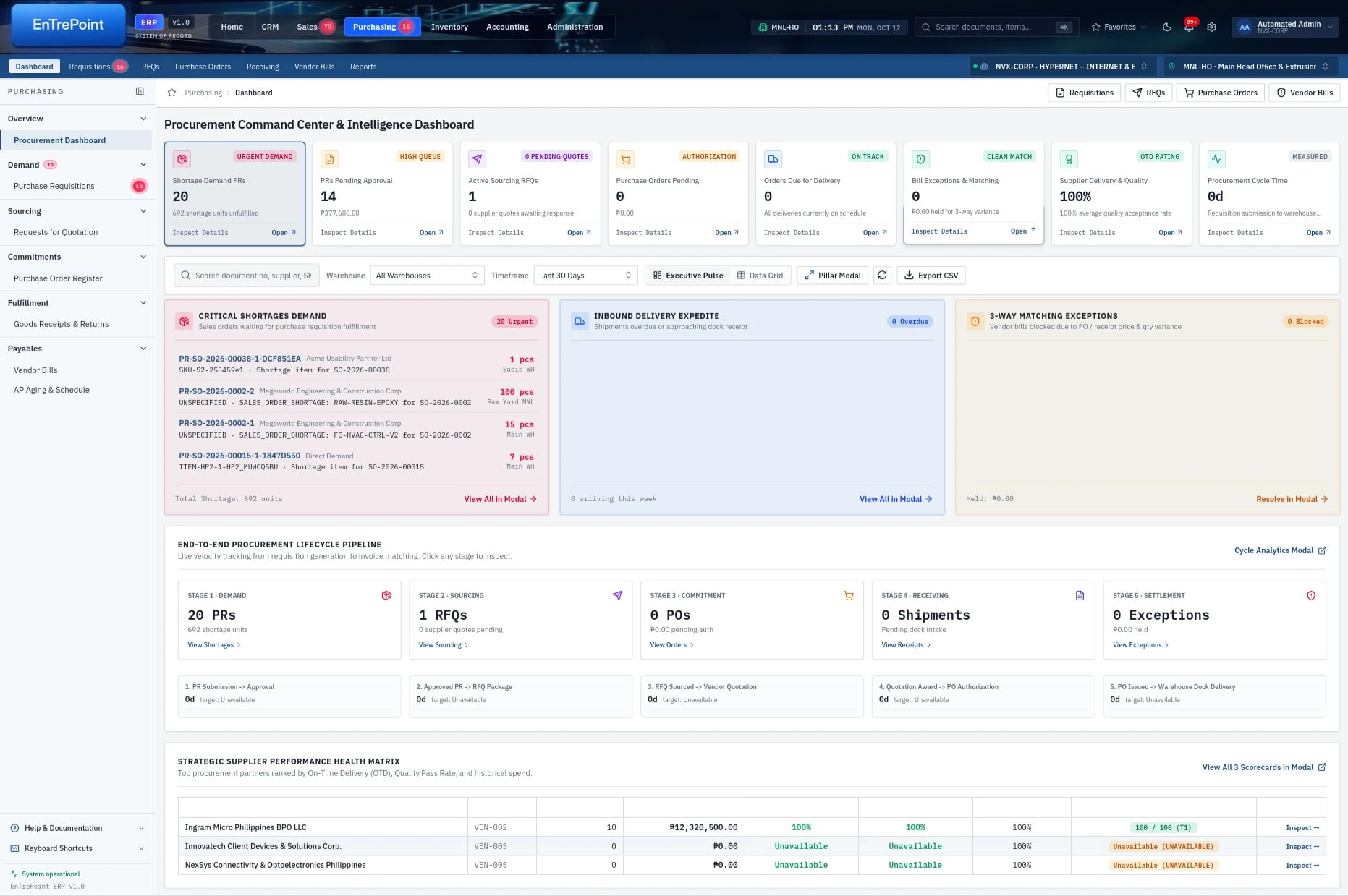Switch view to Executive Pulse
The image size is (1348, 896).
click(x=688, y=276)
